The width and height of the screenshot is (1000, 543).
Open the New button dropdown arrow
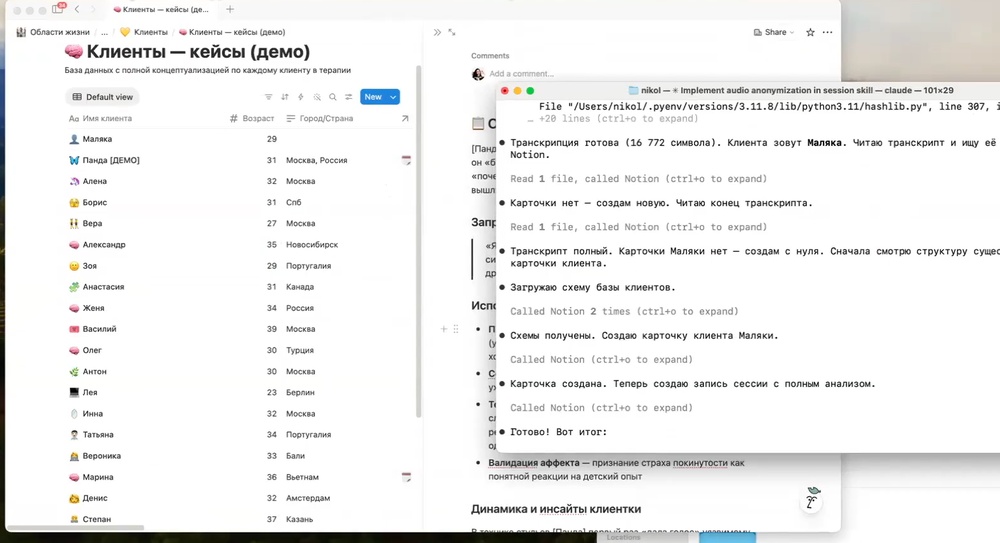[x=393, y=97]
